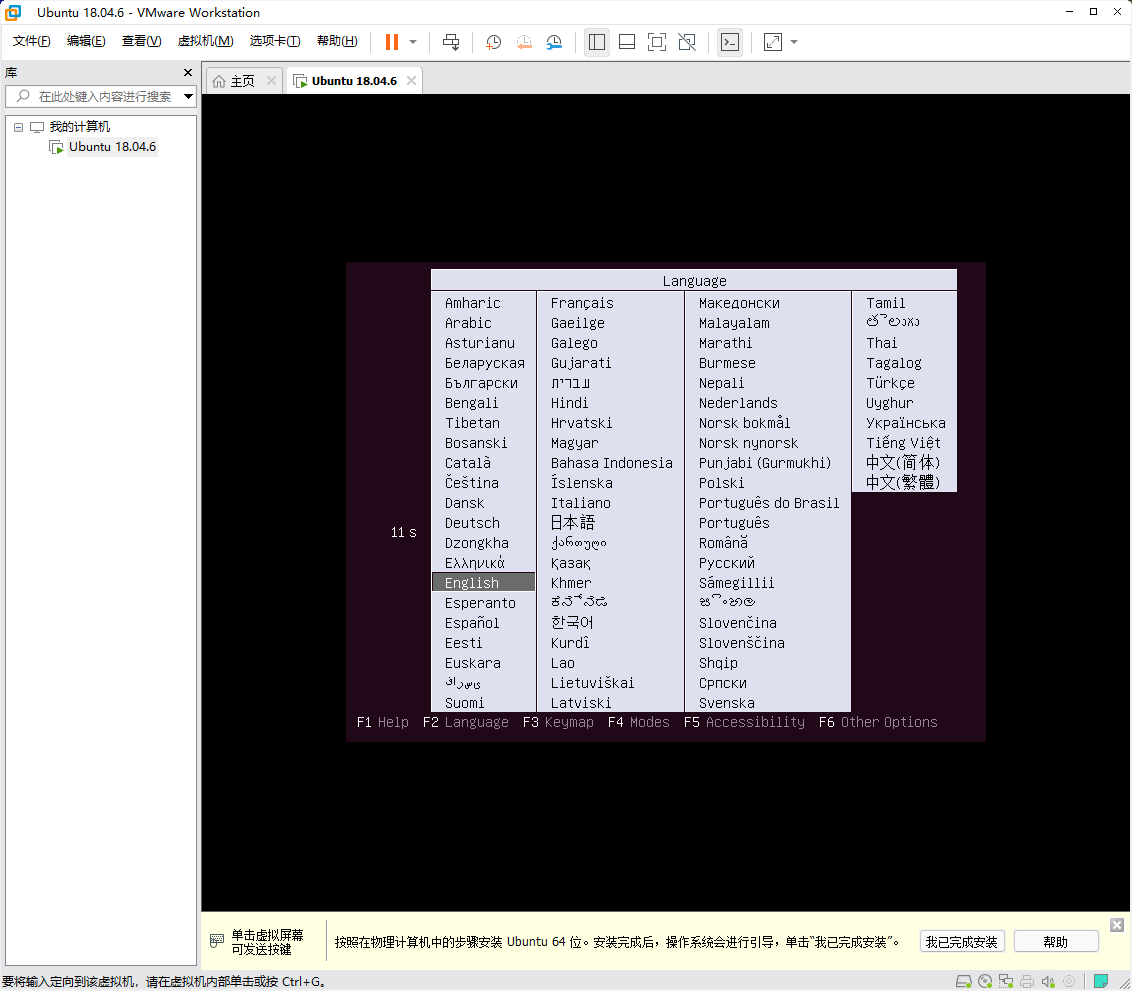The height and width of the screenshot is (991, 1132).
Task: Click the VMware Workstation title bar icon
Action: click(13, 12)
